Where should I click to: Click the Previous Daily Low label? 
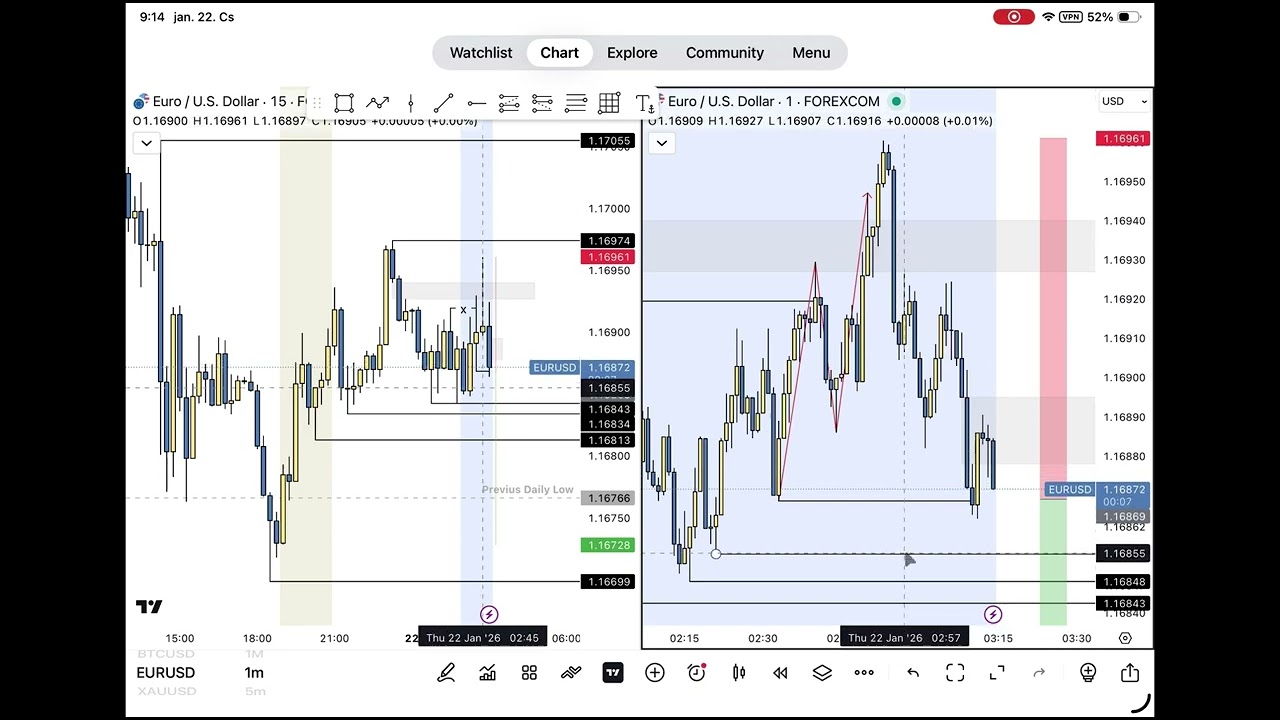[527, 489]
